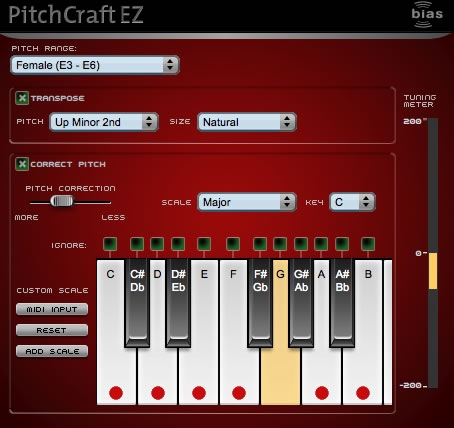The image size is (454, 428).
Task: Open the Pitch dropdown set to Up Minor 2nd
Action: [x=104, y=122]
